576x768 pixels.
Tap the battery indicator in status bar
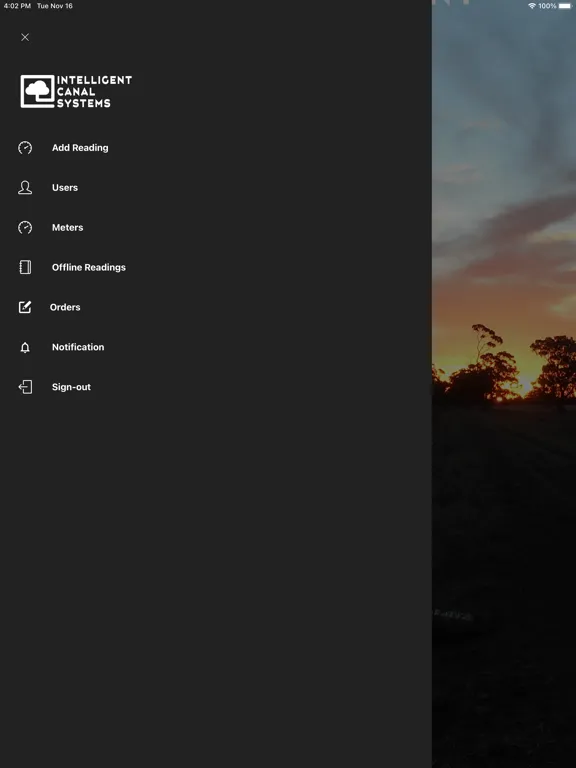pyautogui.click(x=565, y=6)
